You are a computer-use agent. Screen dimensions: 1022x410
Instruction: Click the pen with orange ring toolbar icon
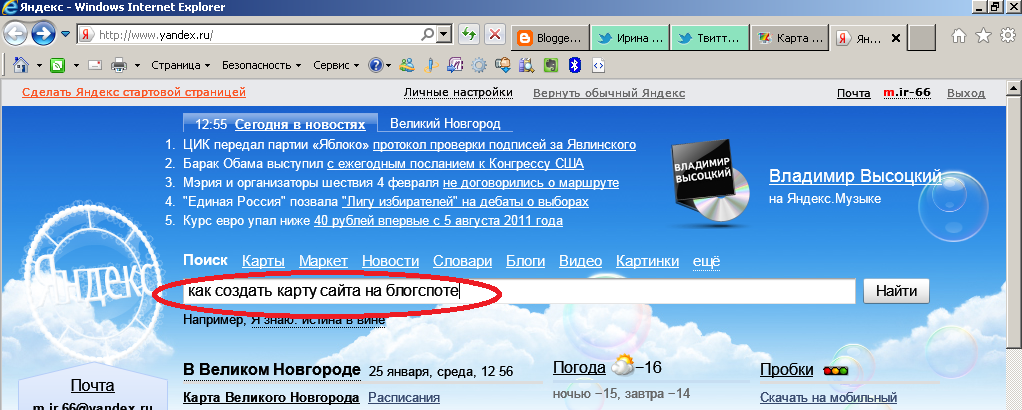pyautogui.click(x=430, y=65)
